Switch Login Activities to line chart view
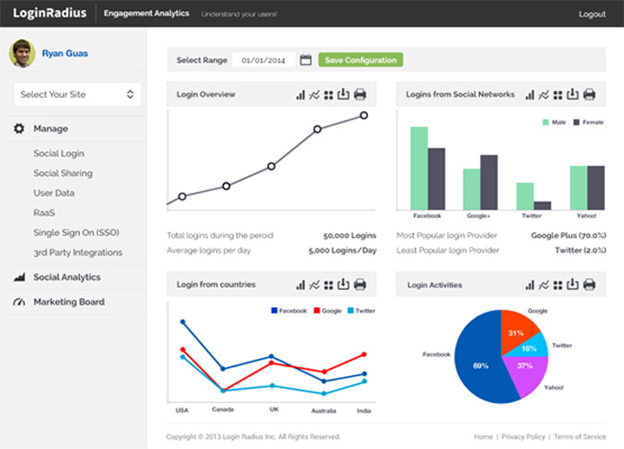The height and width of the screenshot is (449, 624). tap(544, 285)
